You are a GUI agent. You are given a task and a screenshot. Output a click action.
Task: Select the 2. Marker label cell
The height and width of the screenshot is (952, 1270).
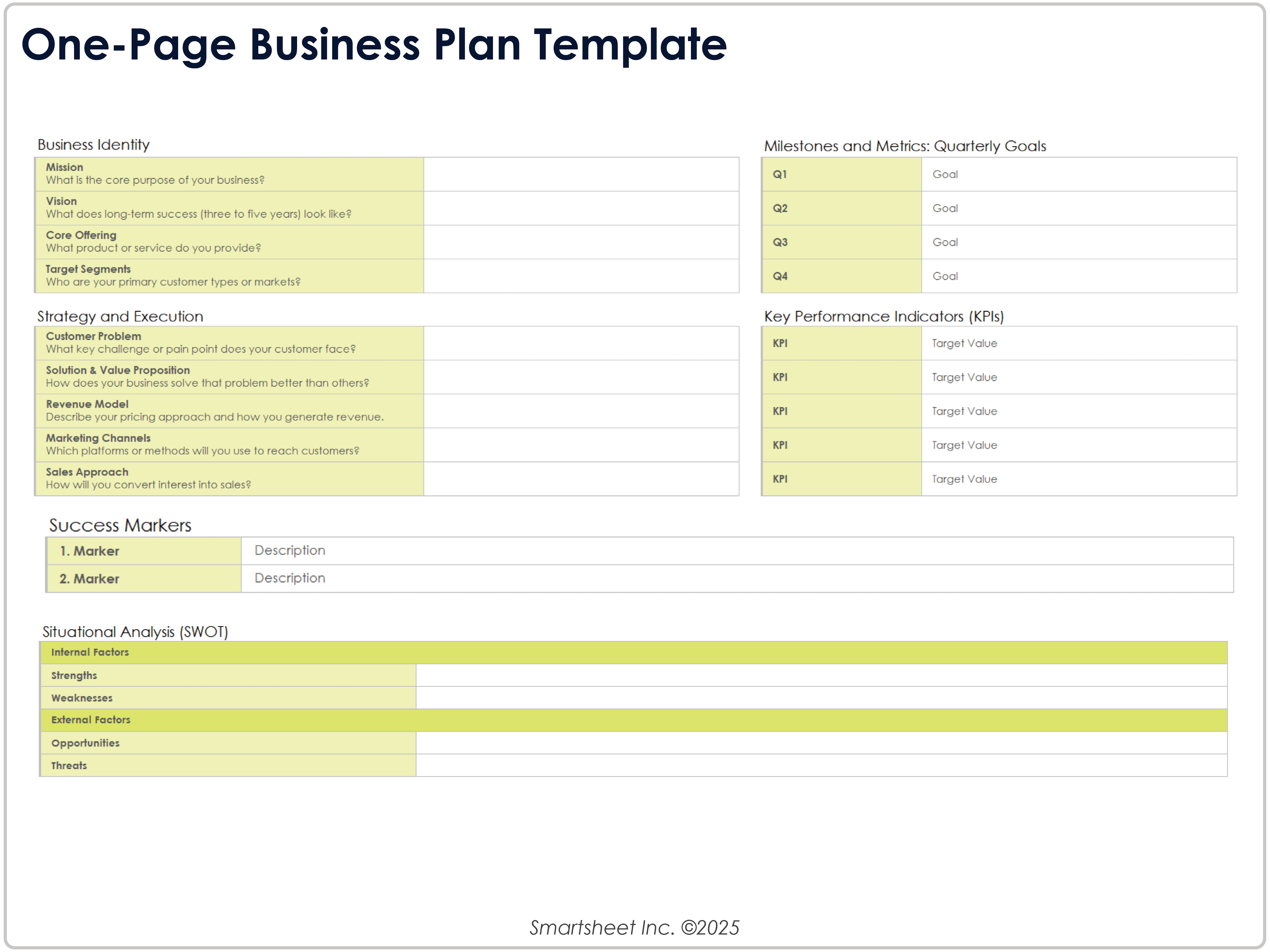coord(144,578)
